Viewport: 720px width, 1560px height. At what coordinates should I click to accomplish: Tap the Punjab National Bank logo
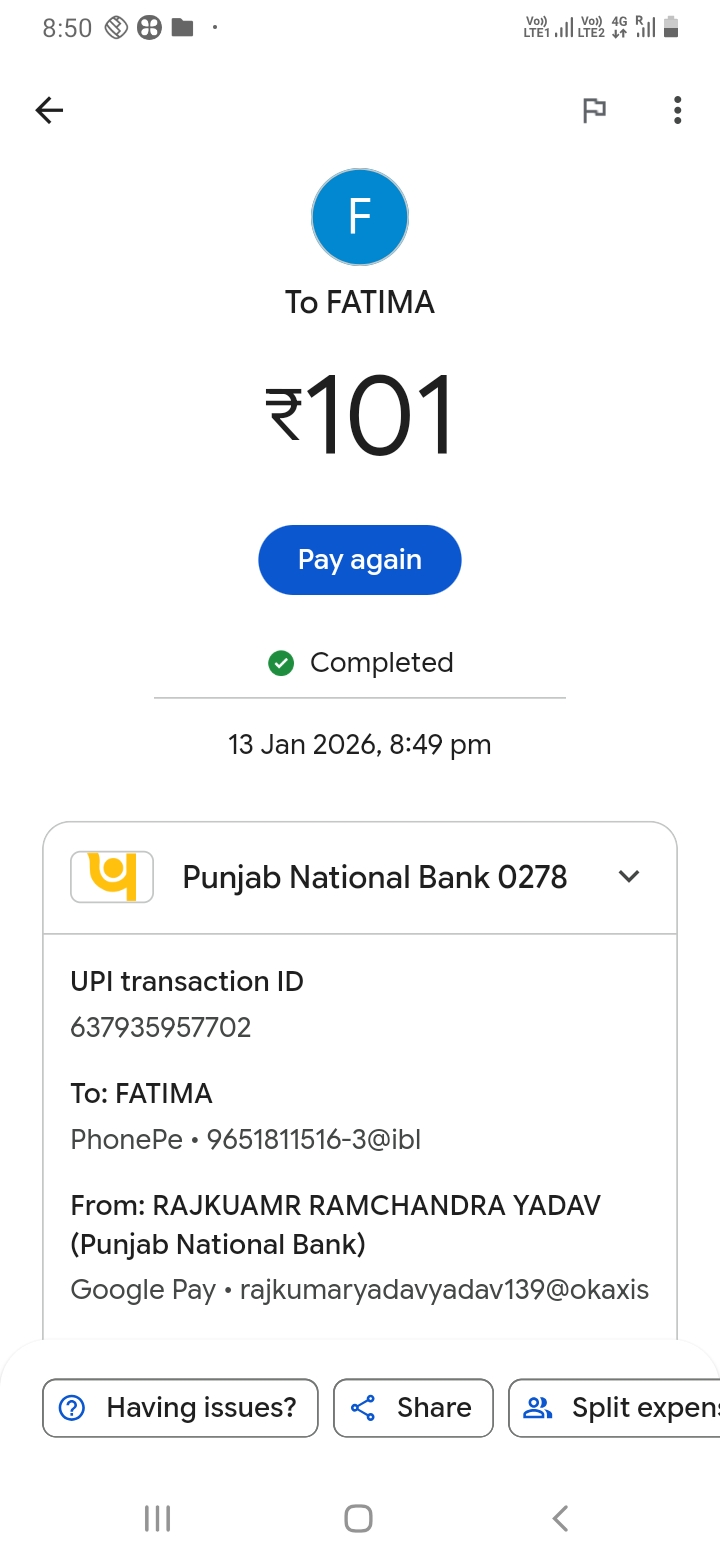111,877
